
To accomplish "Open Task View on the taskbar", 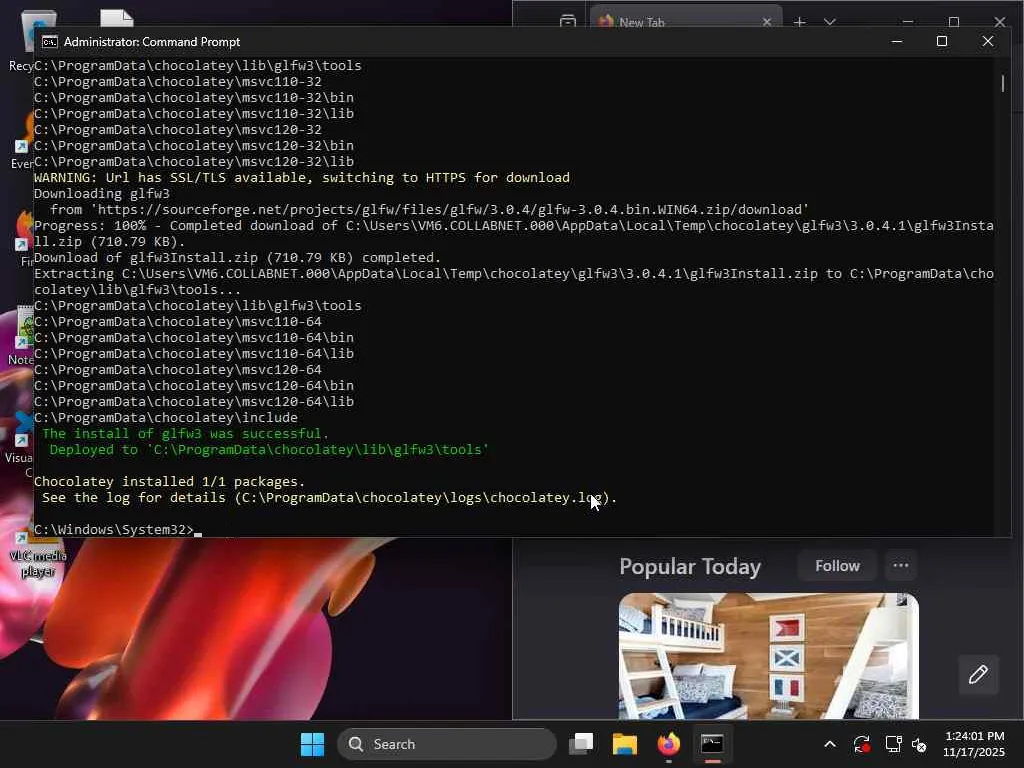I will (x=581, y=744).
